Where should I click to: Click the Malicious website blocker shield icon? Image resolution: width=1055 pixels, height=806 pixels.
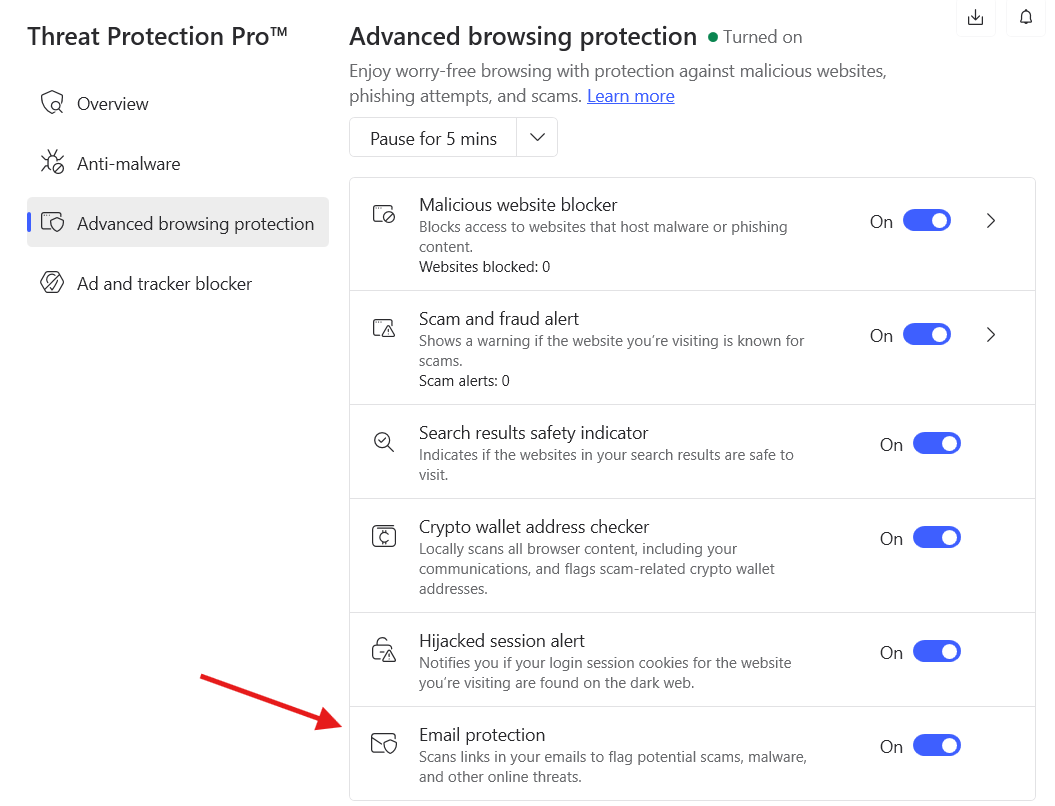(x=384, y=213)
